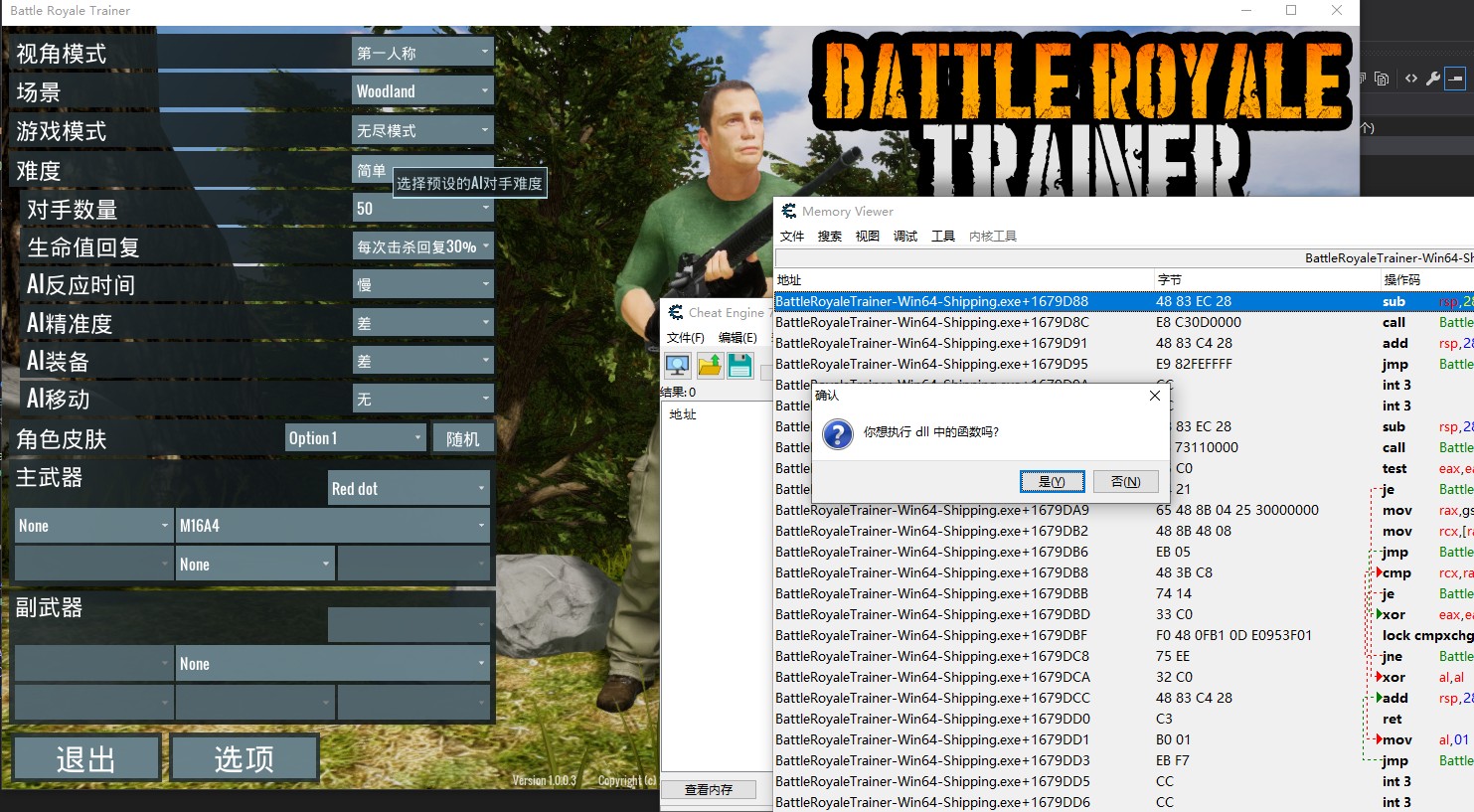The image size is (1474, 812).
Task: Select disassembly row at address +1679DB2
Action: (x=1124, y=531)
